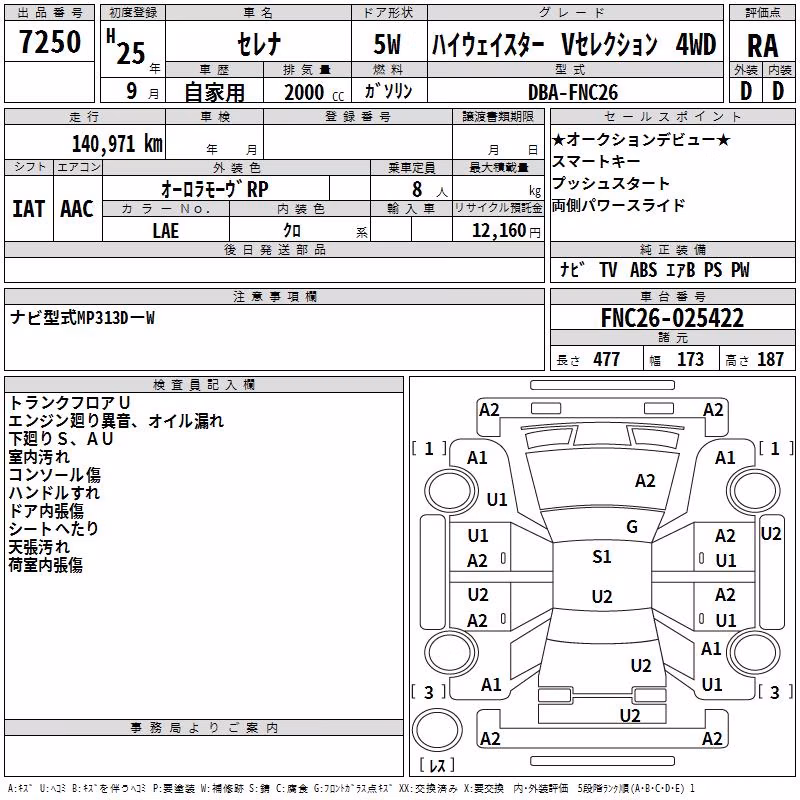Click the length value "477"
This screenshot has width=800, height=800.
(606, 360)
